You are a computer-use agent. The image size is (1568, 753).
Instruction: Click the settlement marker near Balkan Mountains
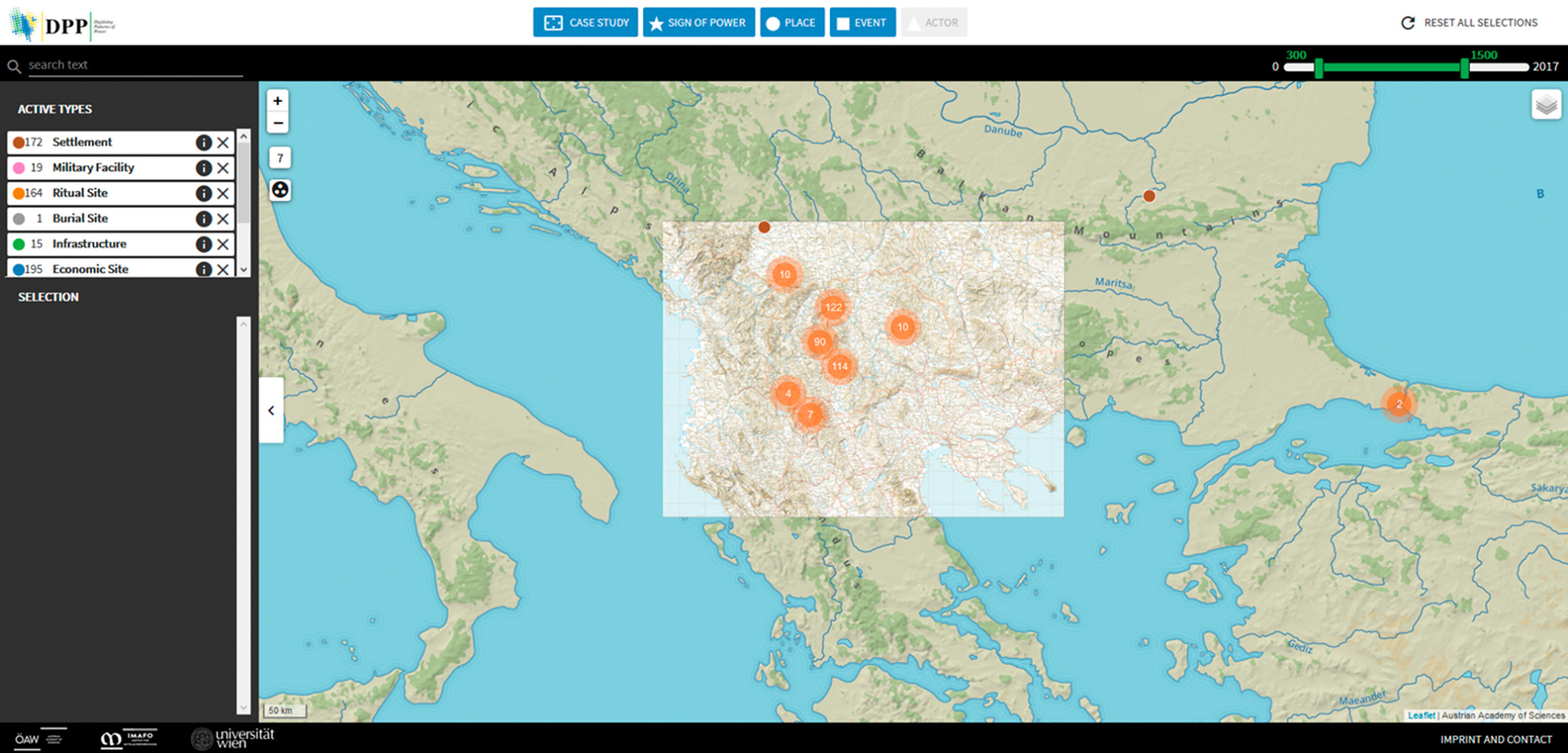(x=1149, y=196)
